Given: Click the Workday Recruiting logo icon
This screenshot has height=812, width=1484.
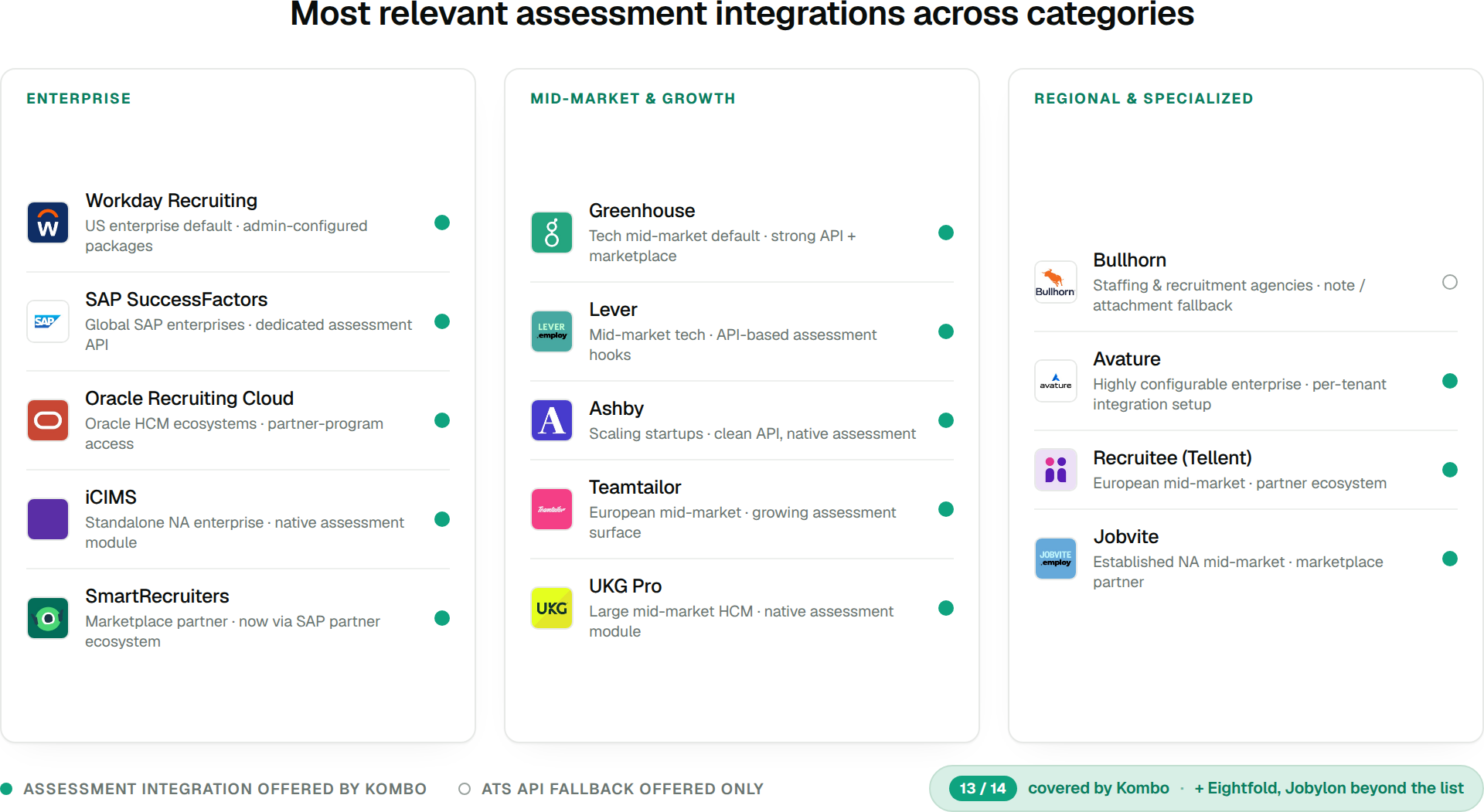Looking at the screenshot, I should click(x=48, y=223).
